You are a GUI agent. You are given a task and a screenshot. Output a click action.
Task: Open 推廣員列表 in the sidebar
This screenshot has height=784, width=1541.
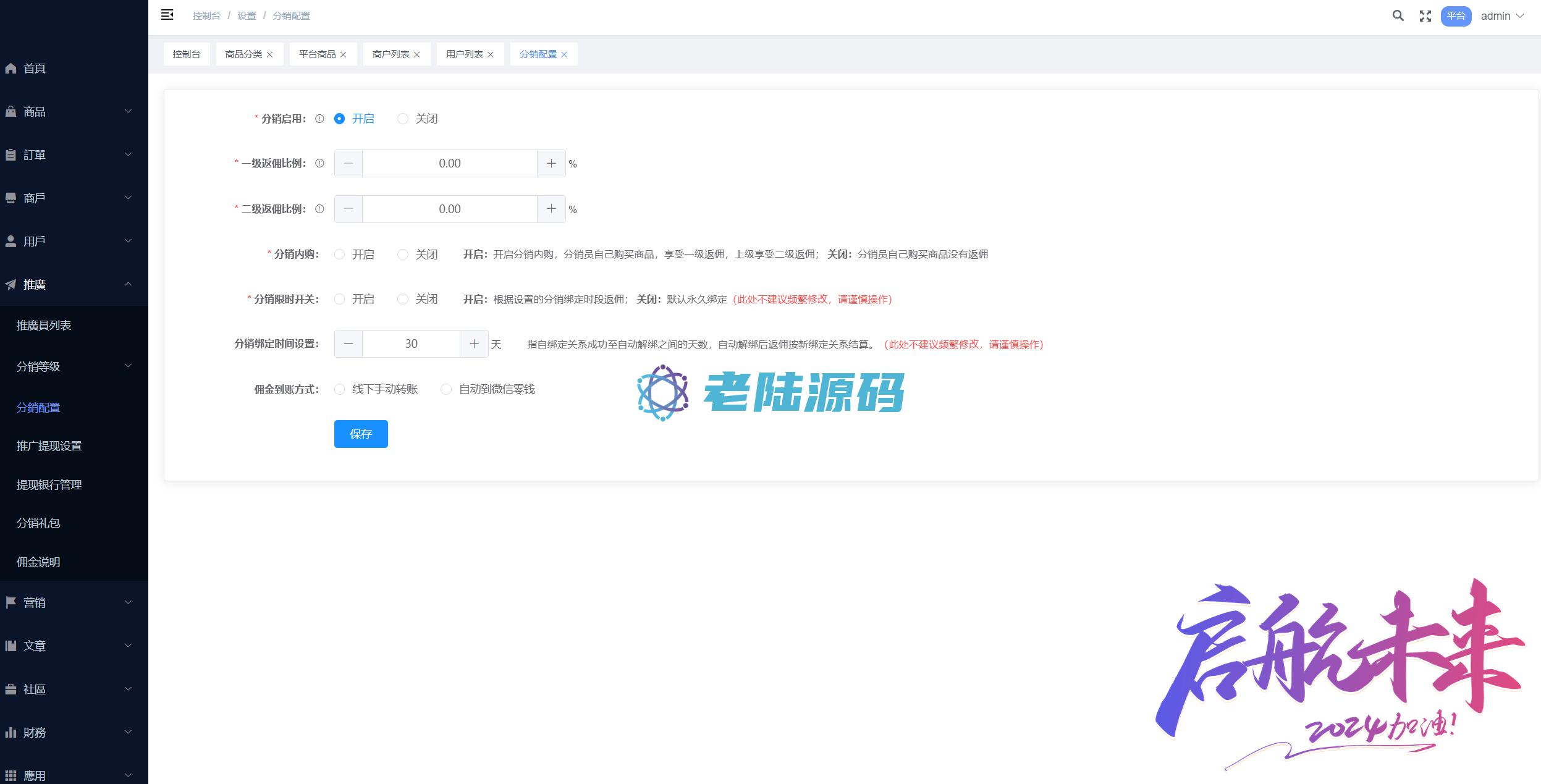pyautogui.click(x=44, y=326)
